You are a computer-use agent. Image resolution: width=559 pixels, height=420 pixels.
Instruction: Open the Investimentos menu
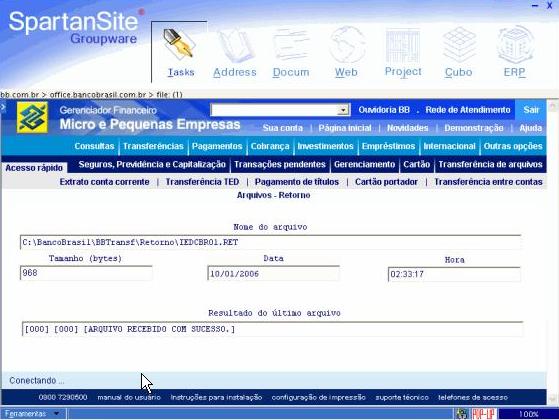click(x=325, y=146)
